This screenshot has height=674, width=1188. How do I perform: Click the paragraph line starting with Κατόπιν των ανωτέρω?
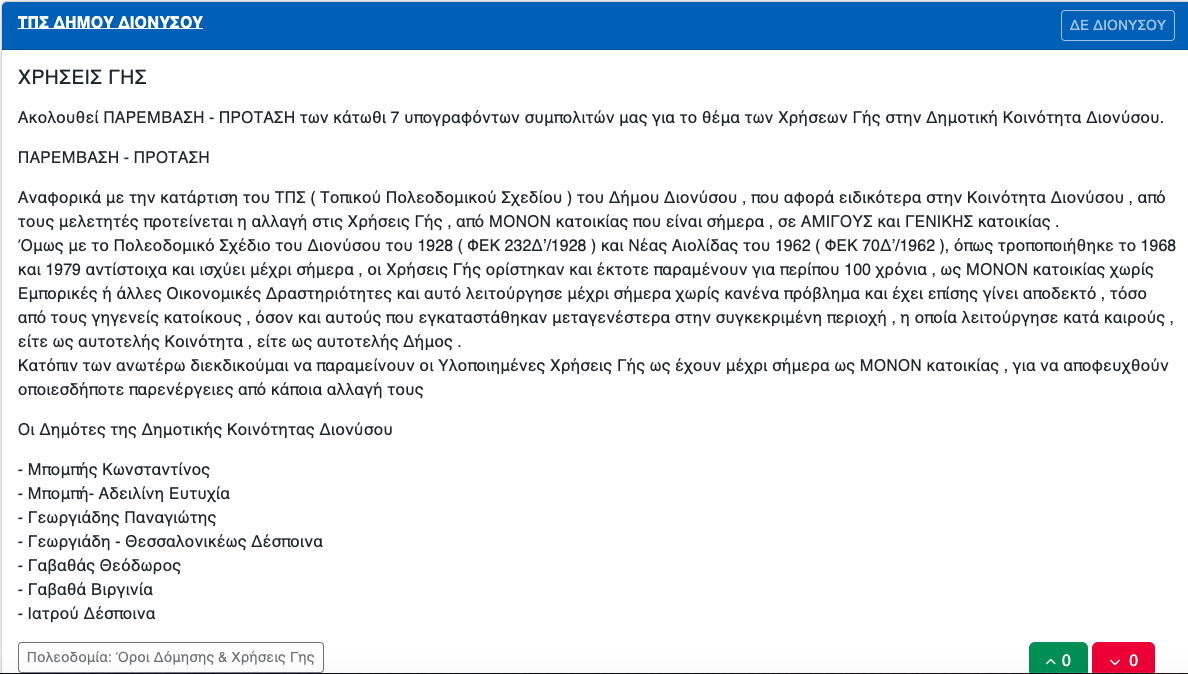pos(593,366)
